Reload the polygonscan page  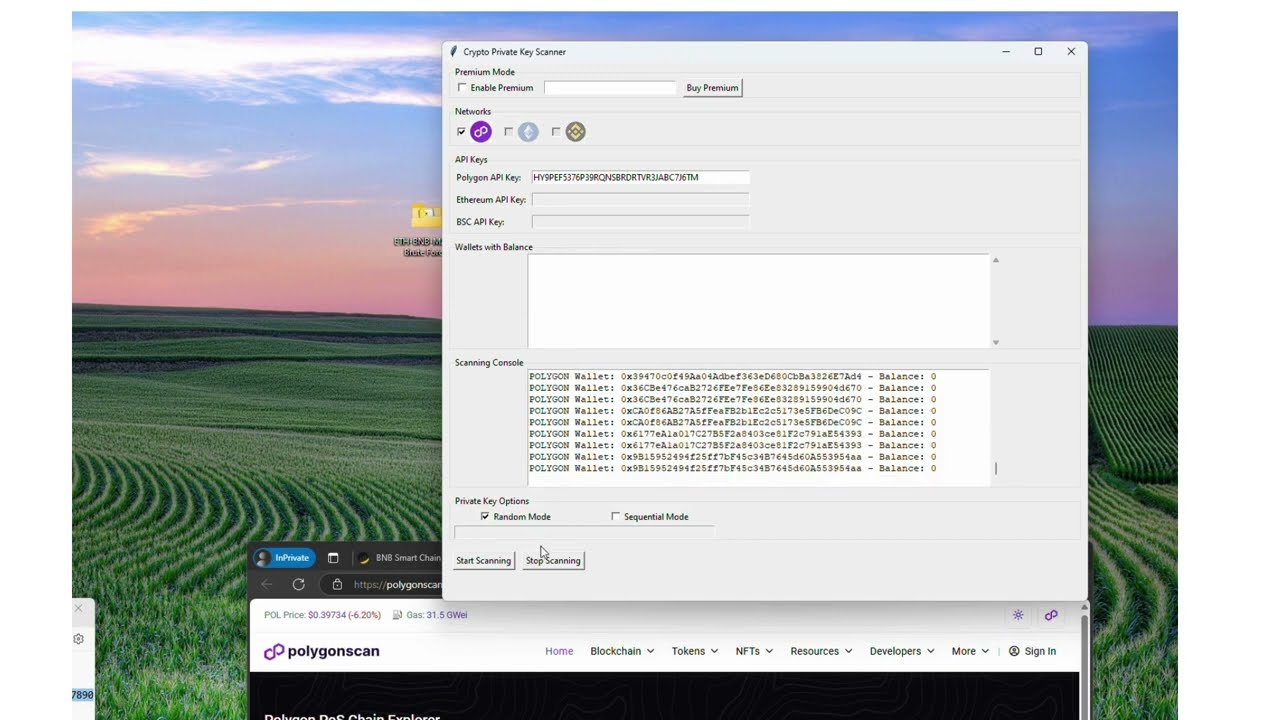pos(298,584)
